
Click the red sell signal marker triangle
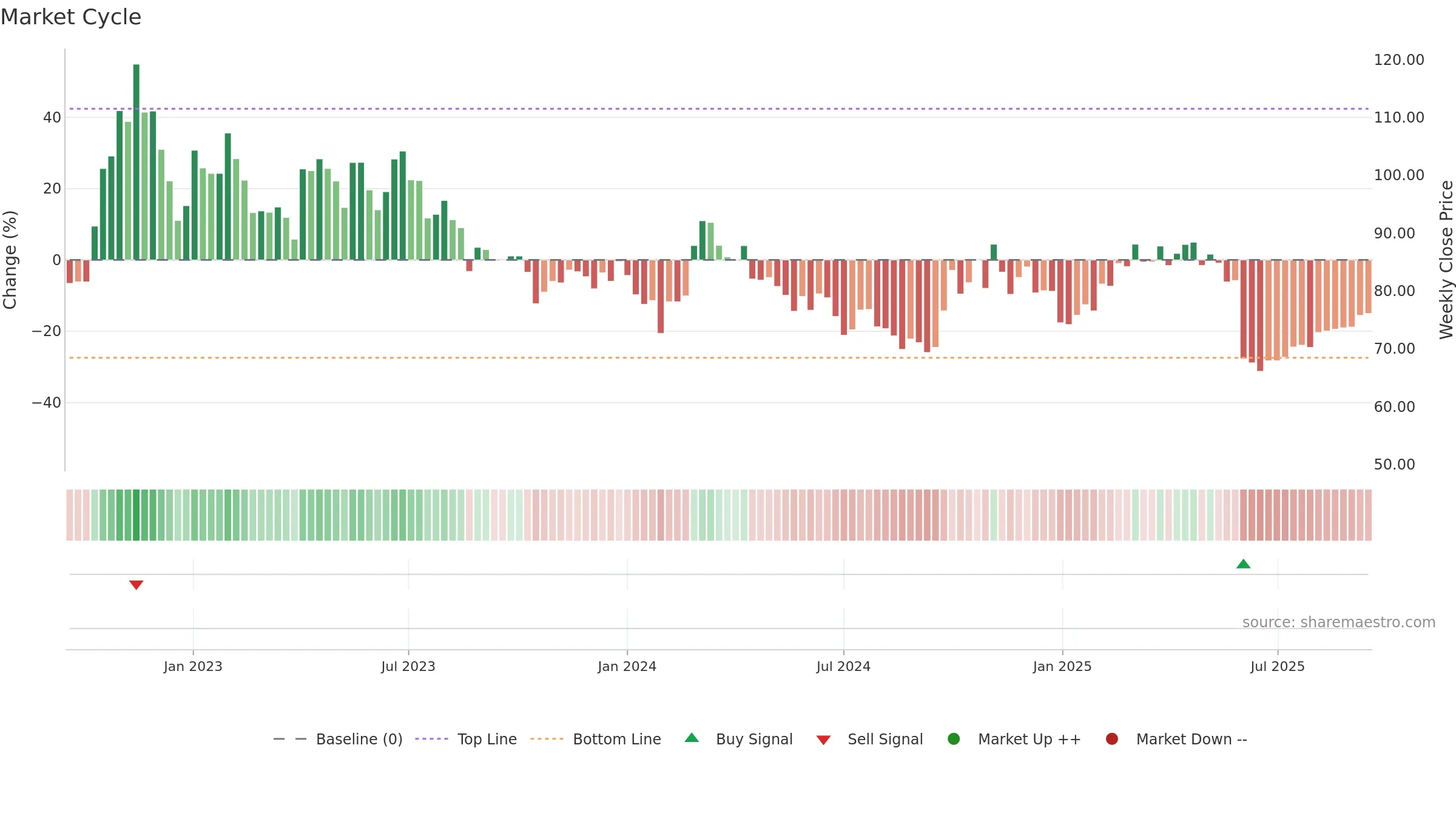coord(136,585)
